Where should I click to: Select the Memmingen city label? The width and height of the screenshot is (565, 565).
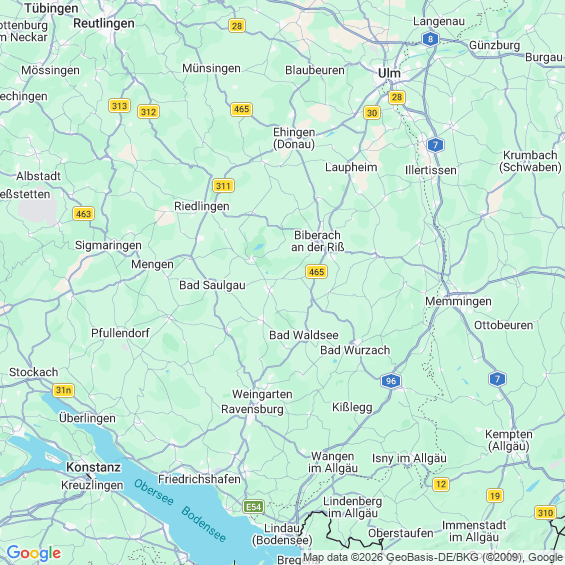[x=458, y=301]
